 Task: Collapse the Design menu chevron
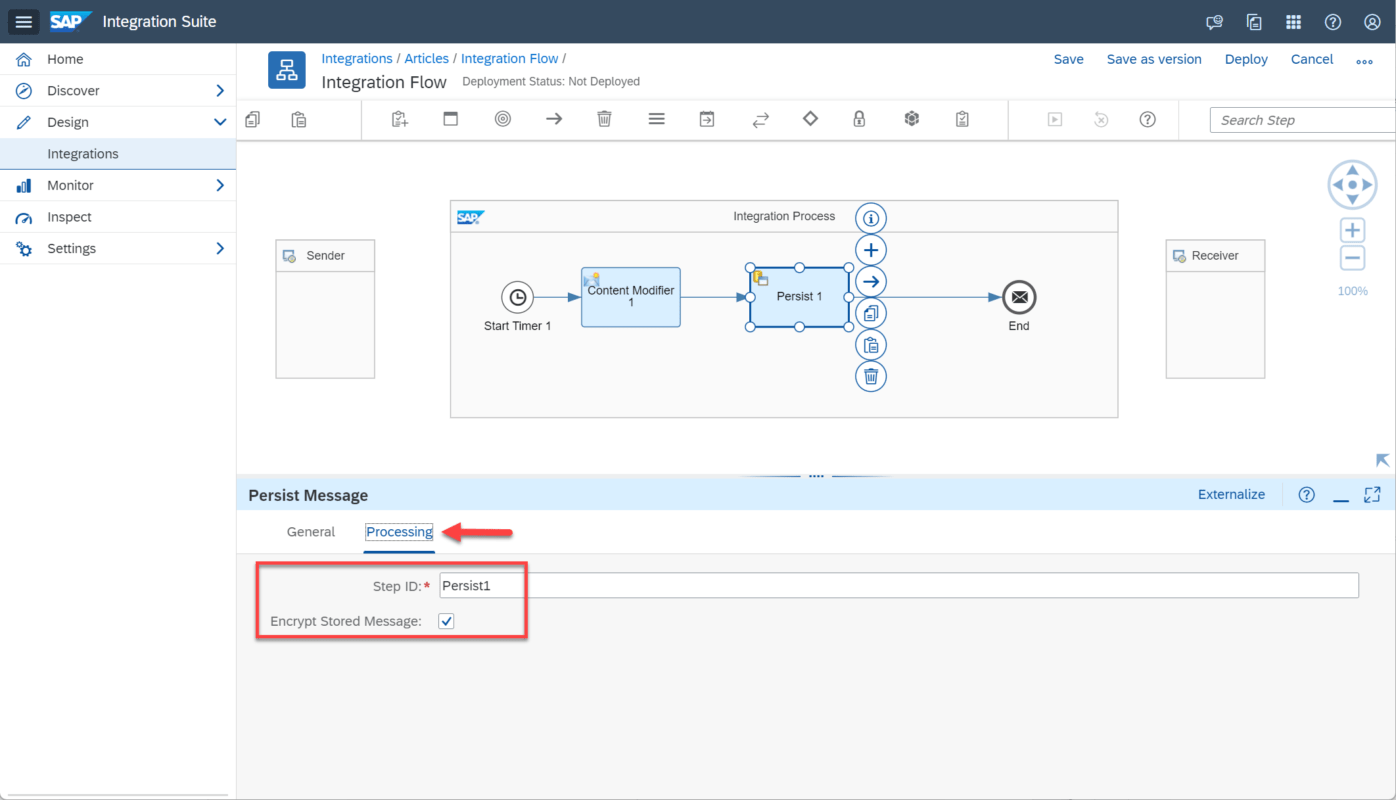tap(220, 122)
